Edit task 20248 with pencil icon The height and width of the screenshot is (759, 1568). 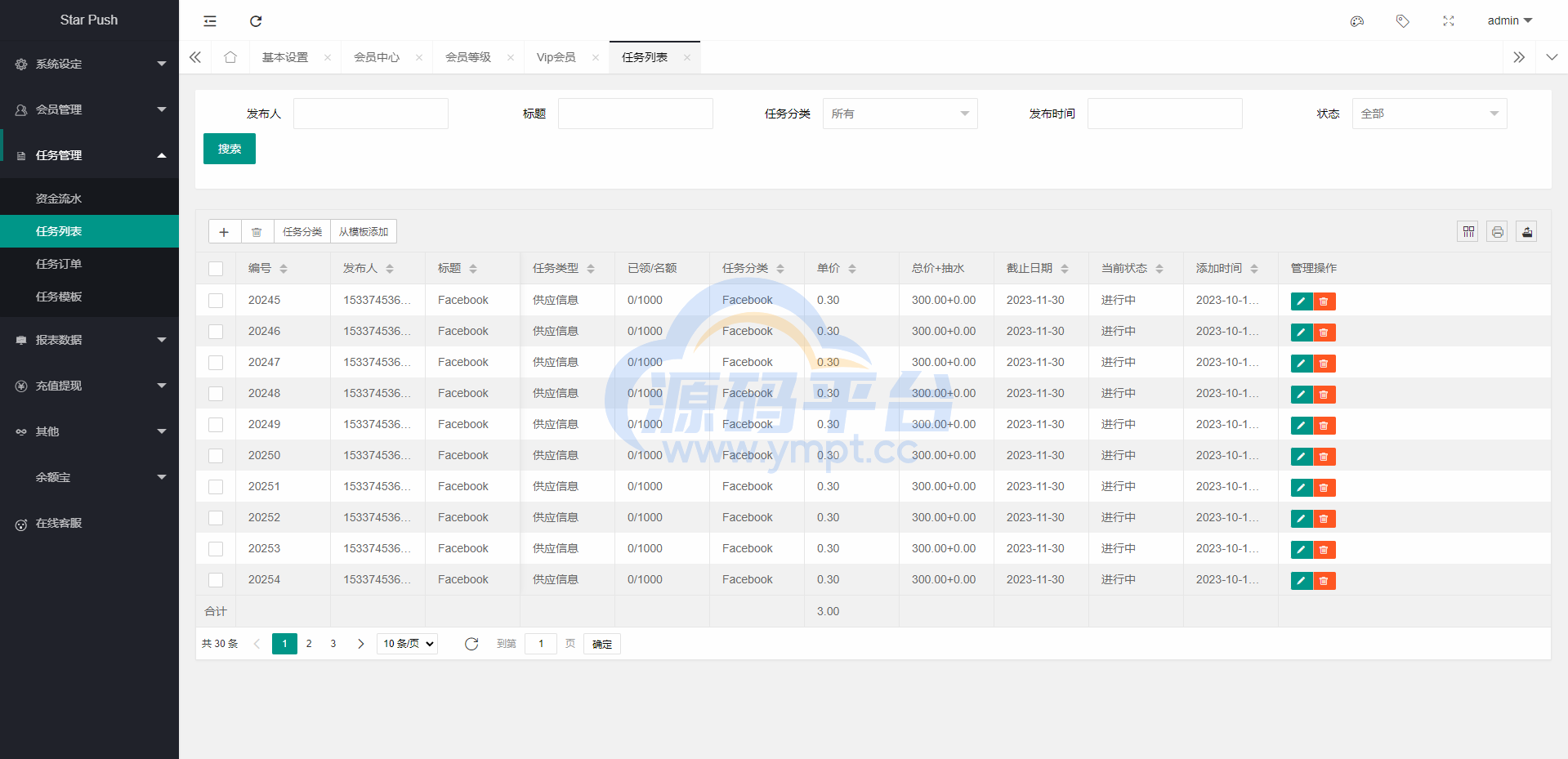coord(1302,395)
